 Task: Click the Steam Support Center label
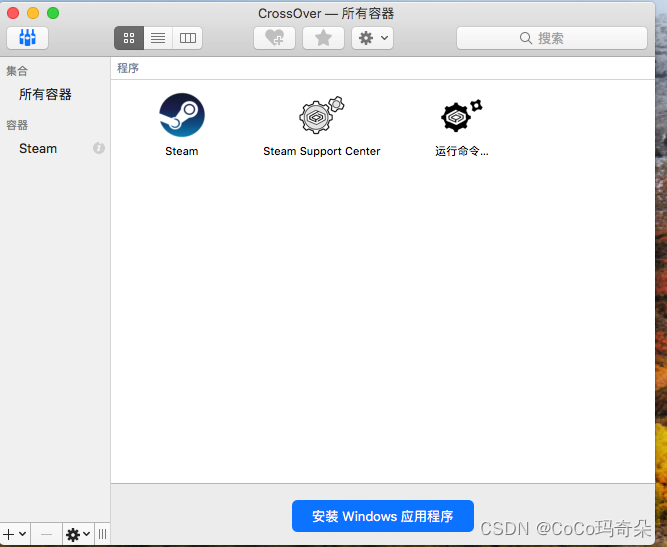(322, 151)
